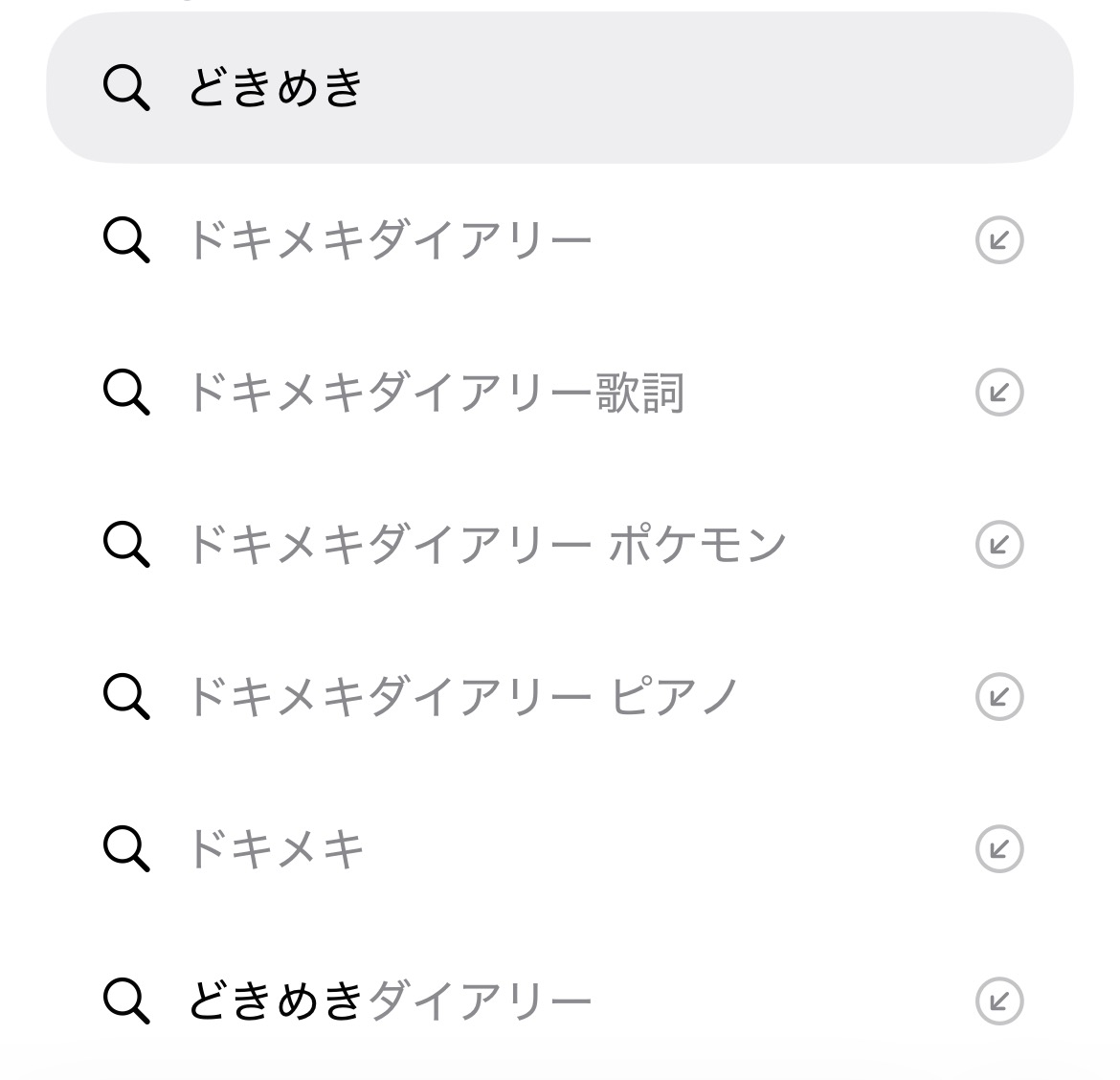Pick the どきめきダイアリー hiragana suggestion
This screenshot has width=1120, height=1080.
tap(390, 1001)
